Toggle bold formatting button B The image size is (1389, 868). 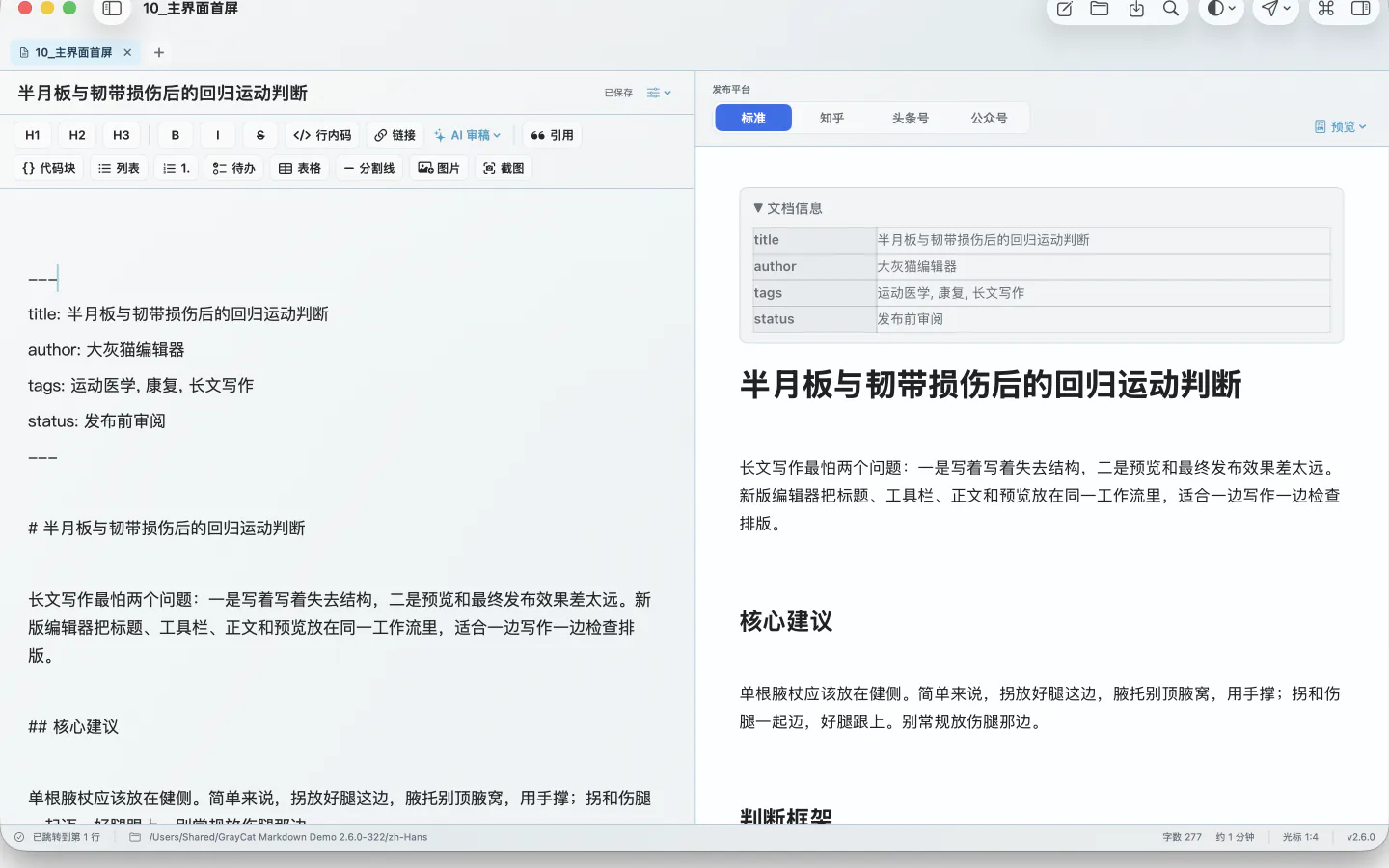click(176, 135)
